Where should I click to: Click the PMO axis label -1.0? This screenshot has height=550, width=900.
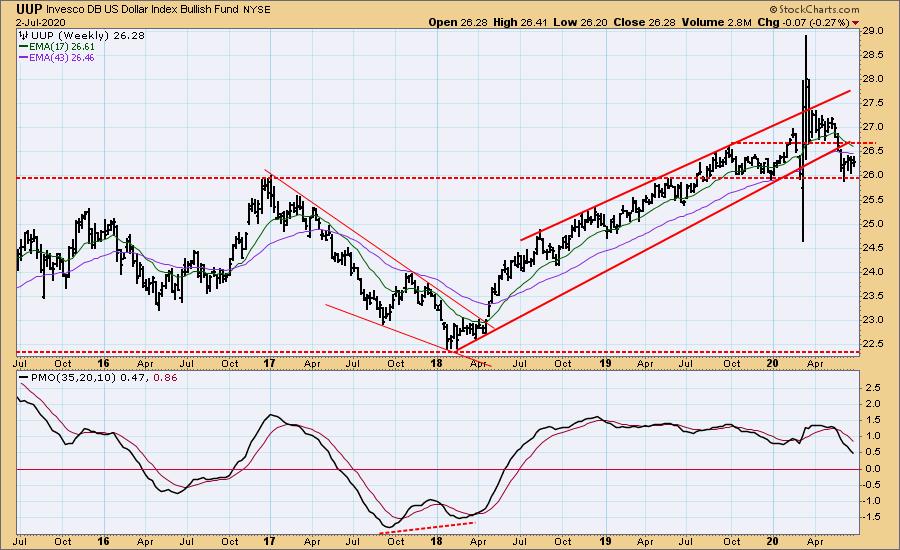click(872, 501)
